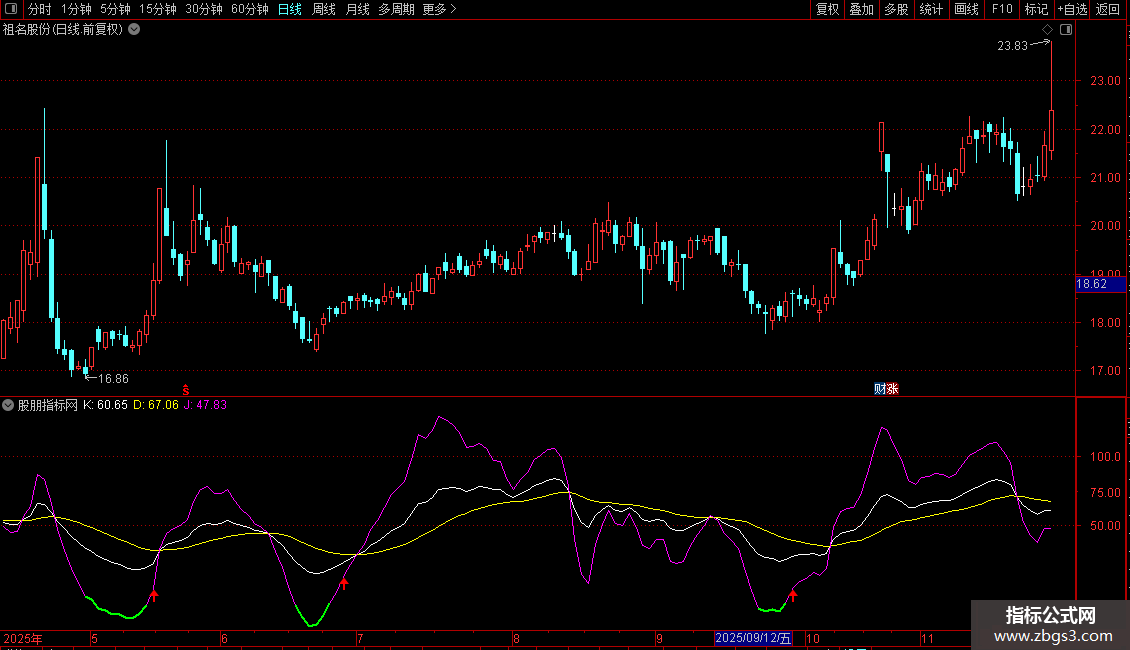This screenshot has width=1130, height=650.
Task: Click the diamond marker icon near top right
Action: (x=1047, y=30)
